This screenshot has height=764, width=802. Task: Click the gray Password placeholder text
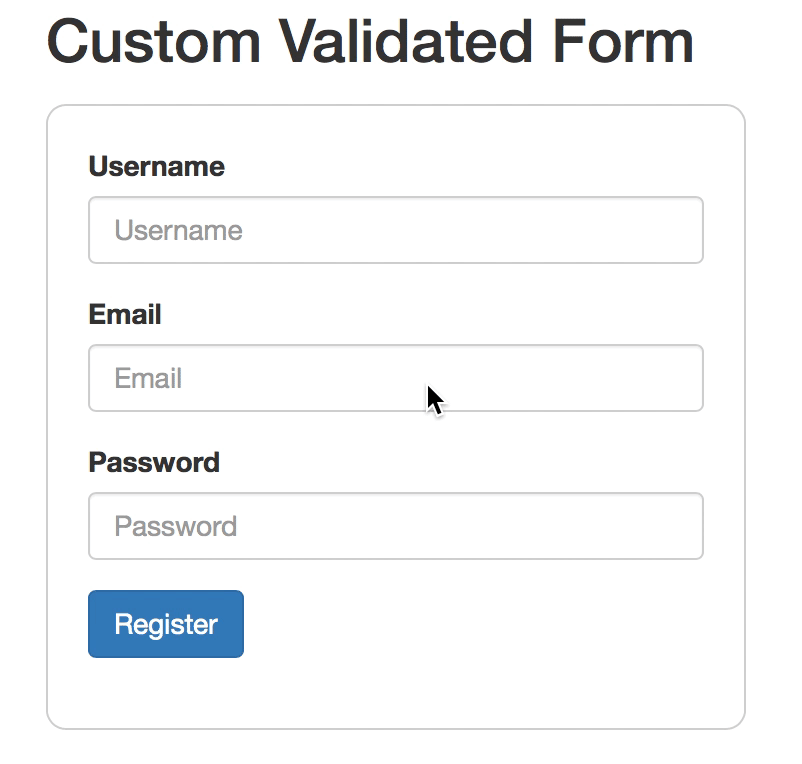(x=176, y=526)
